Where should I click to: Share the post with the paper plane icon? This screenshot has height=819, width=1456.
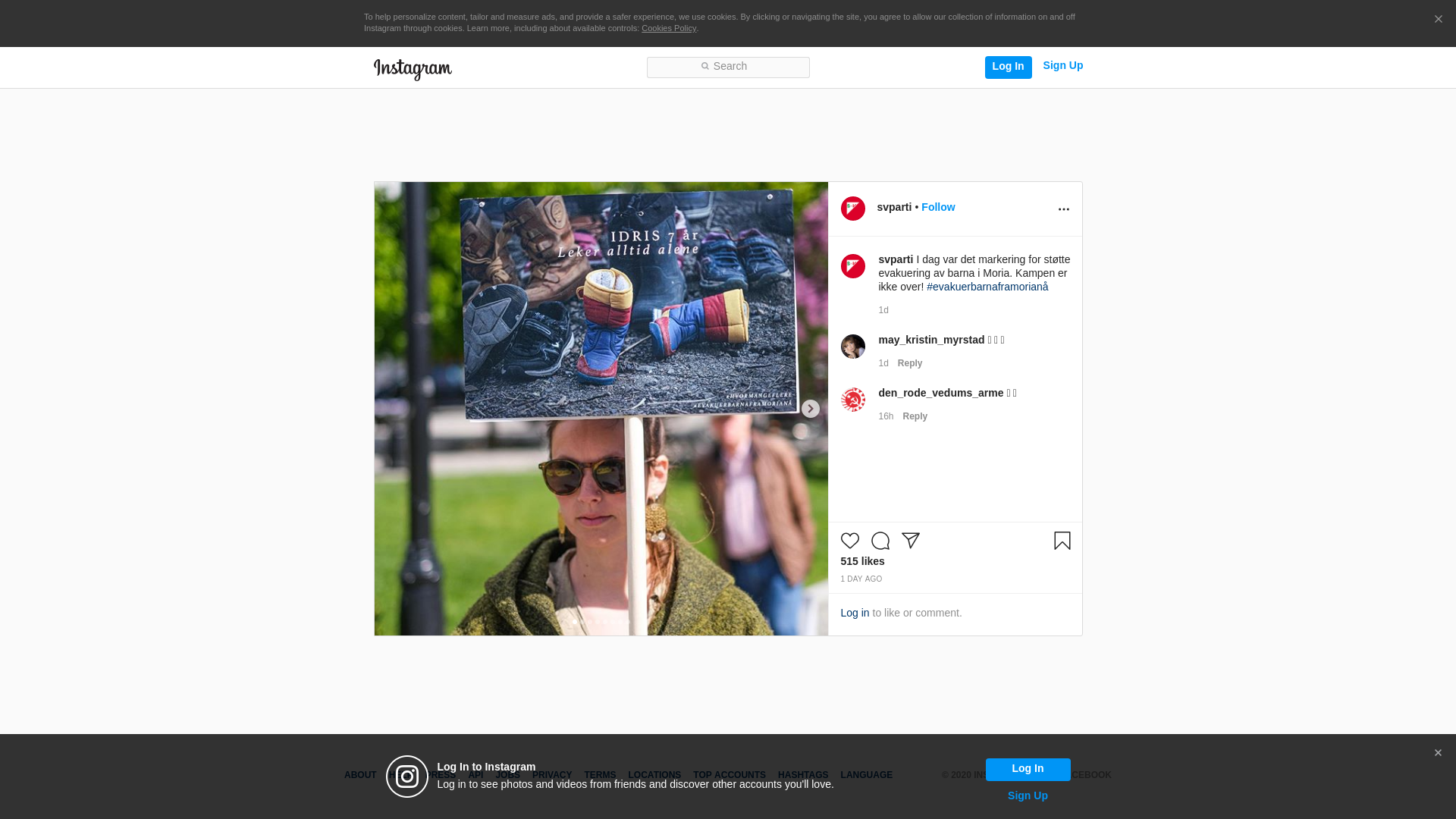point(910,541)
